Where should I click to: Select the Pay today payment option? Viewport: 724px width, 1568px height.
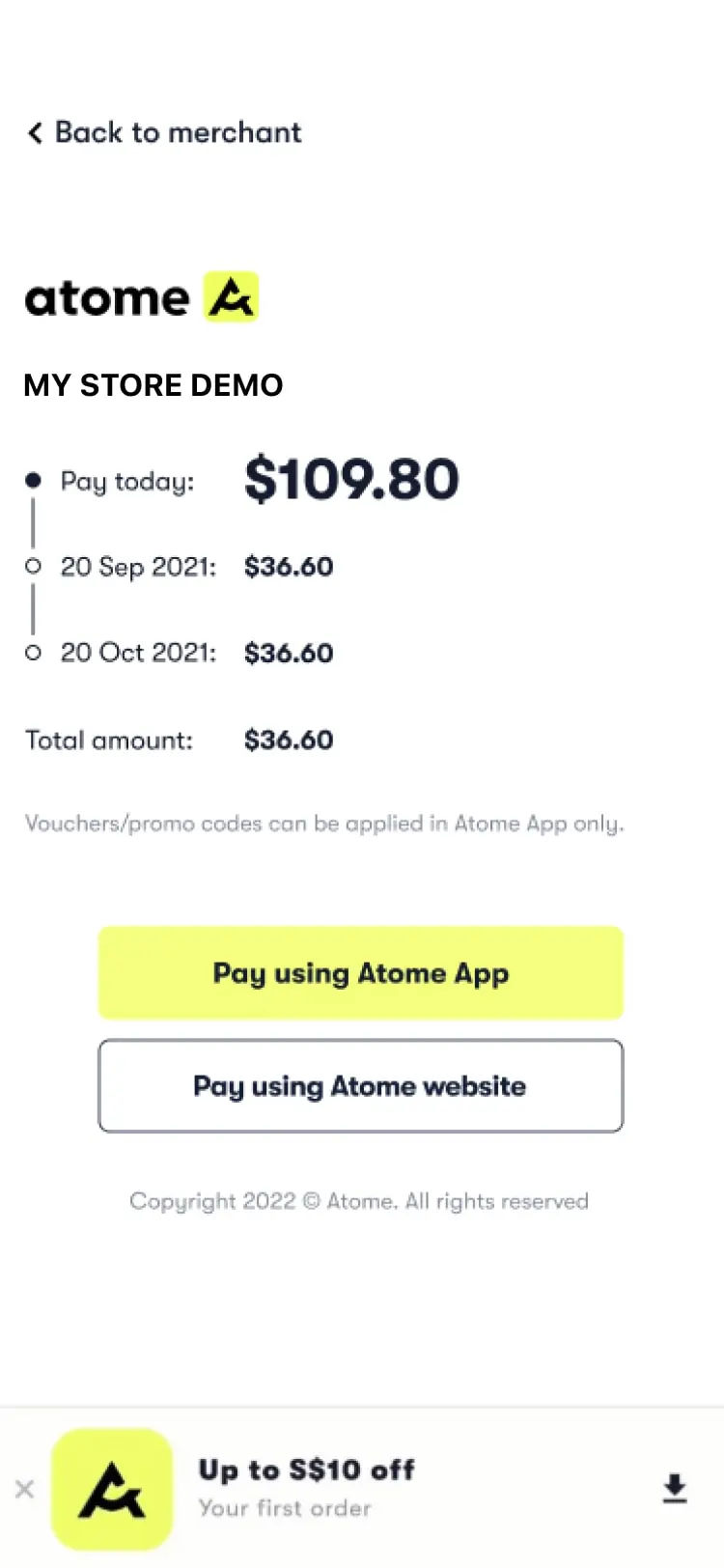tap(126, 481)
